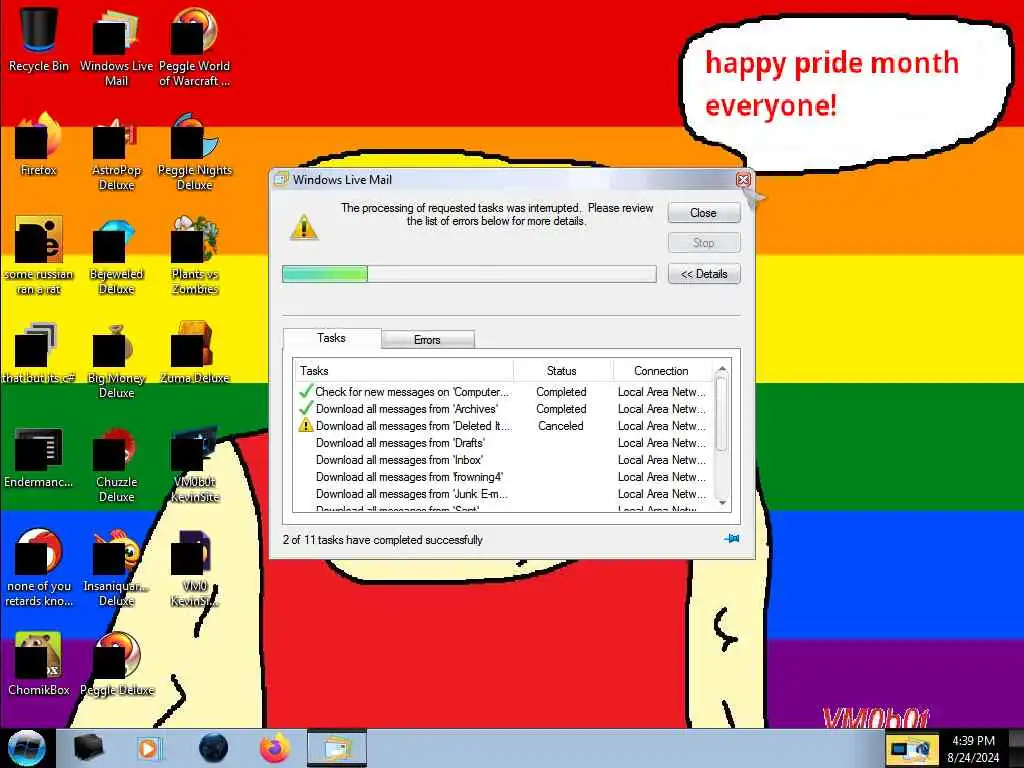1024x768 pixels.
Task: Select 'Download all messages from Drafts' row
Action: tap(503, 443)
